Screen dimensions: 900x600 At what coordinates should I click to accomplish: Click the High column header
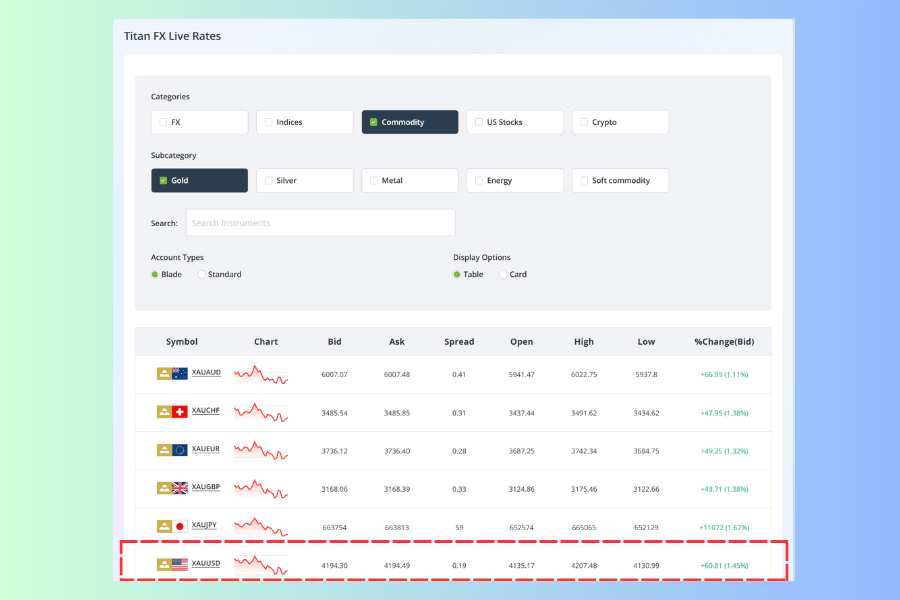point(584,342)
